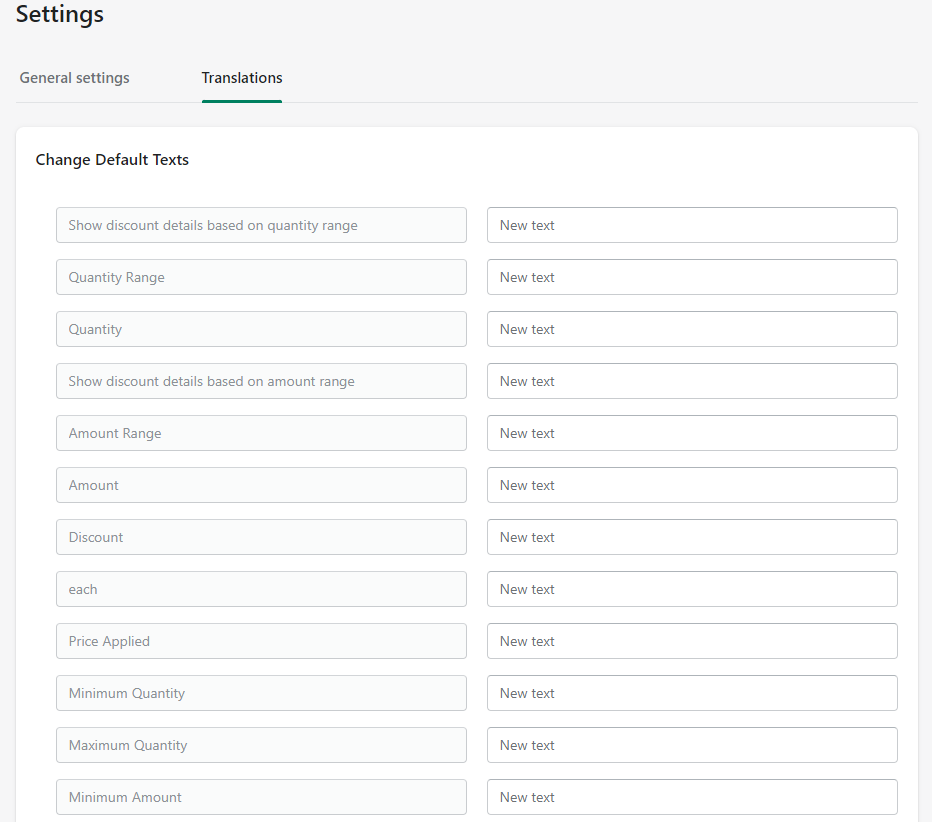Click the Settings page heading
The height and width of the screenshot is (822, 932).
pyautogui.click(x=59, y=14)
